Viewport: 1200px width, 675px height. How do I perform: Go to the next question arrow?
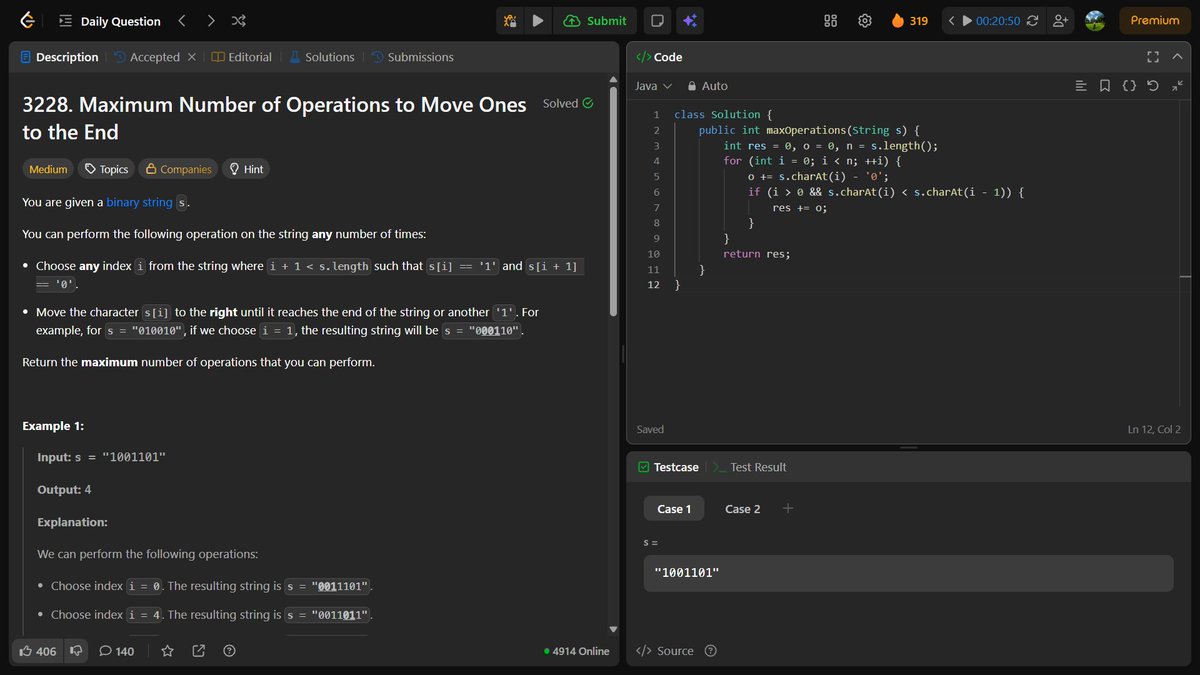click(x=210, y=20)
